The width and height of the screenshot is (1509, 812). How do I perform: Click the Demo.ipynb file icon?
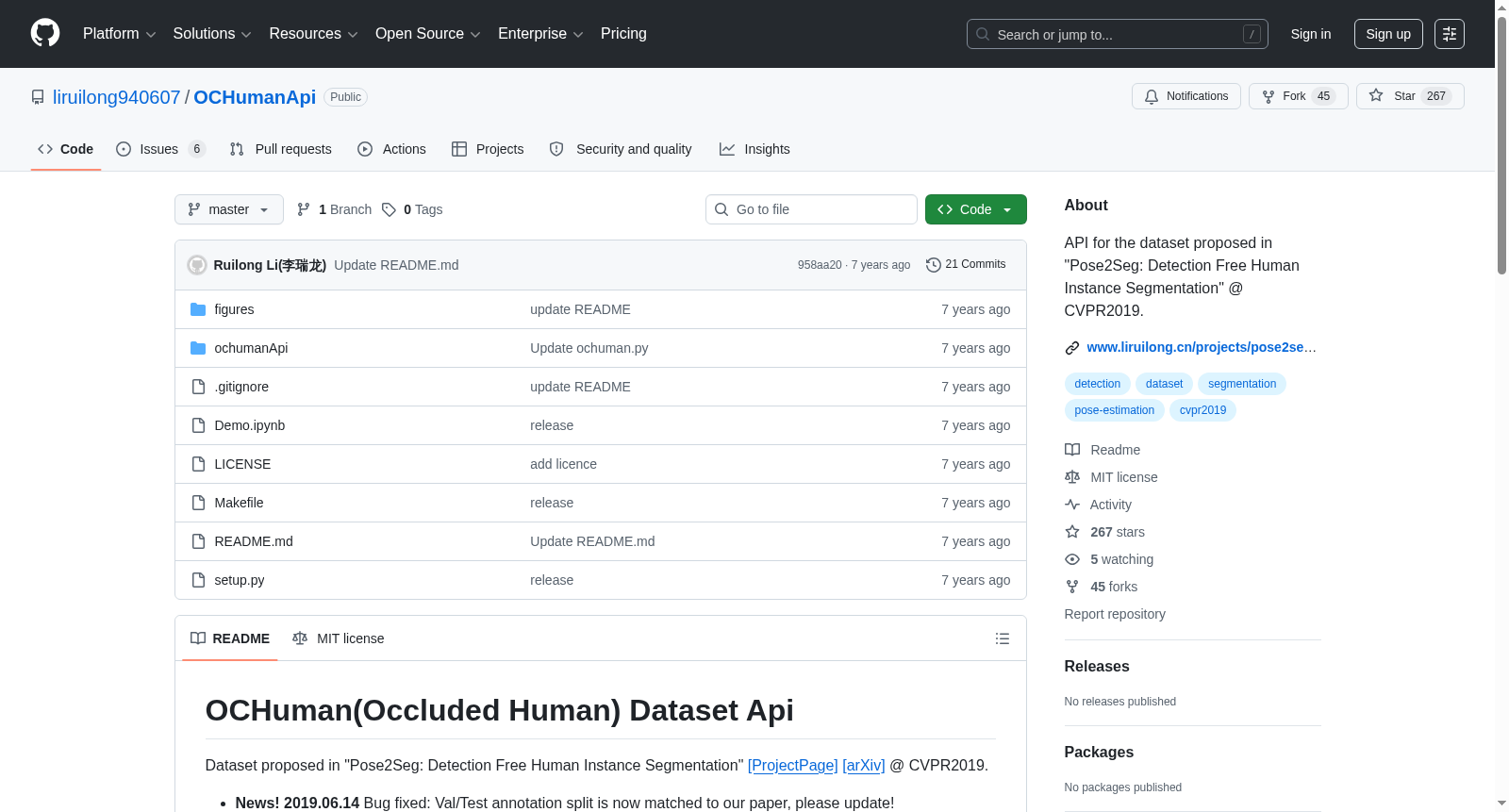(x=198, y=425)
